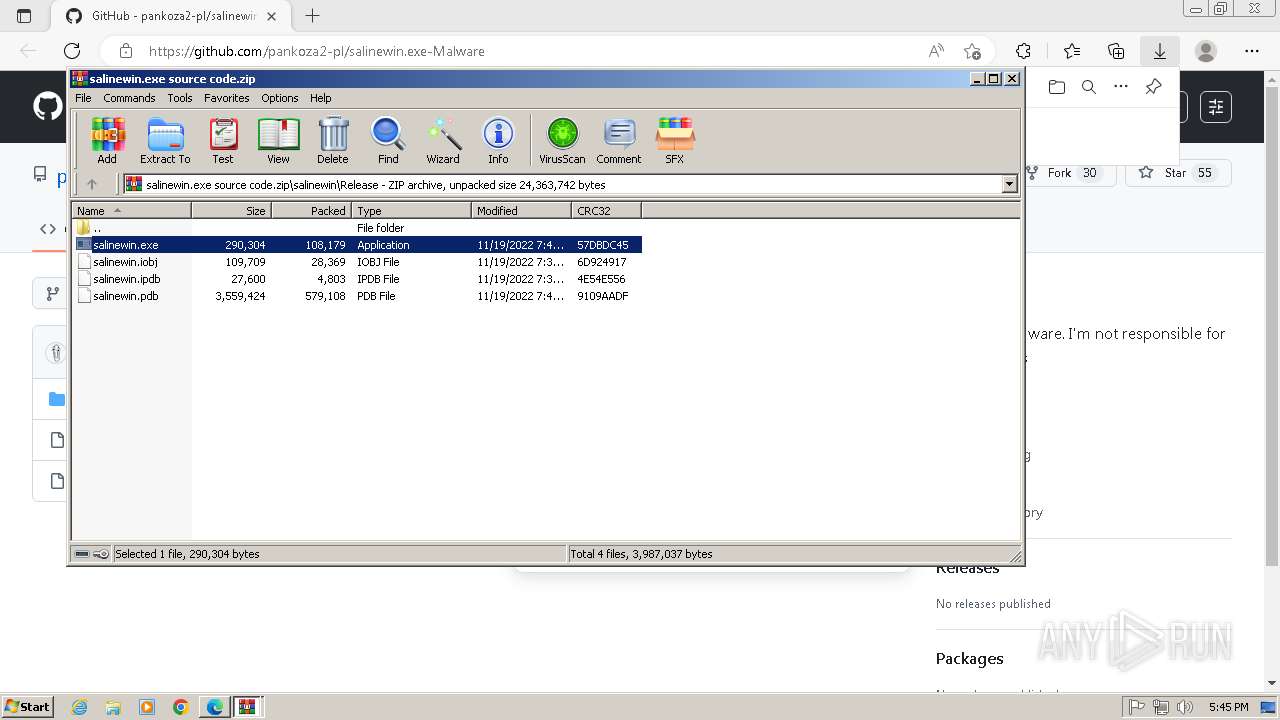Open the Favorites menu

tap(227, 98)
